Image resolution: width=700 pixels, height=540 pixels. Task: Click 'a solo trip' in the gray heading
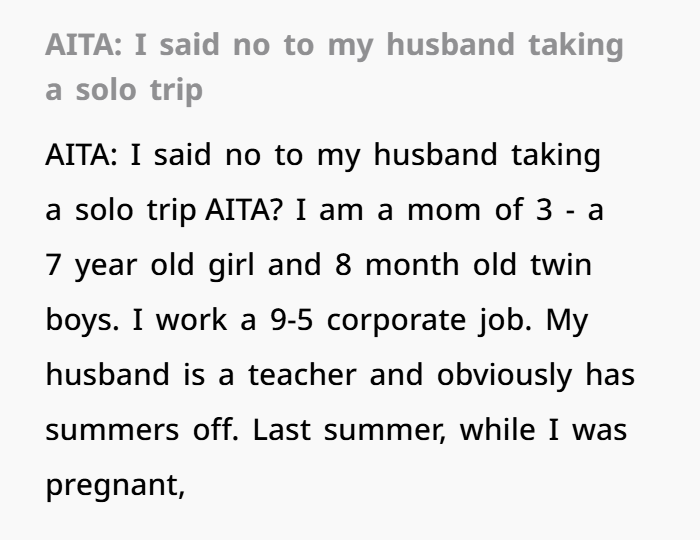point(124,90)
